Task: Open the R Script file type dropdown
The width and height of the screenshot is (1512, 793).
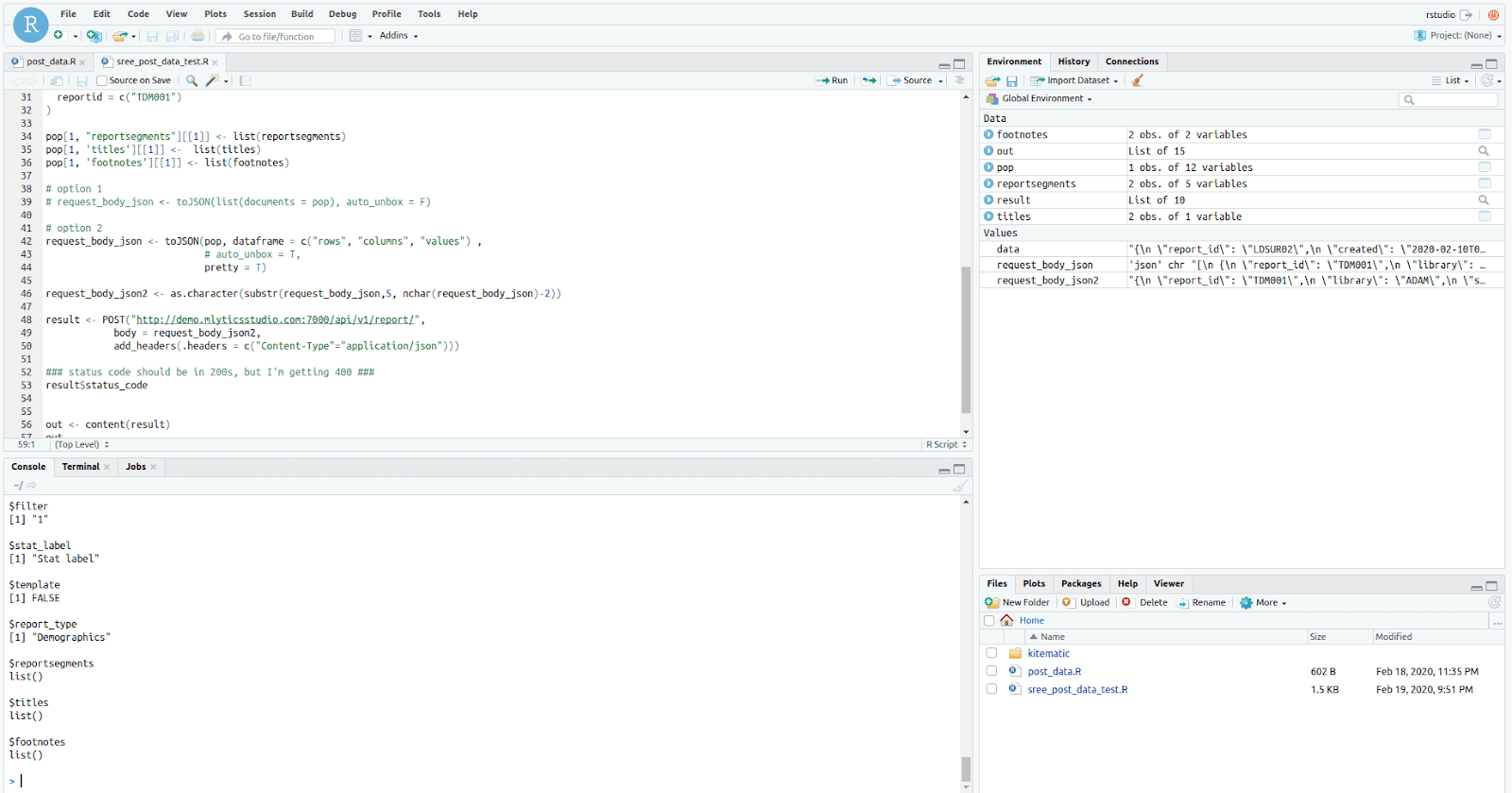Action: 946,444
